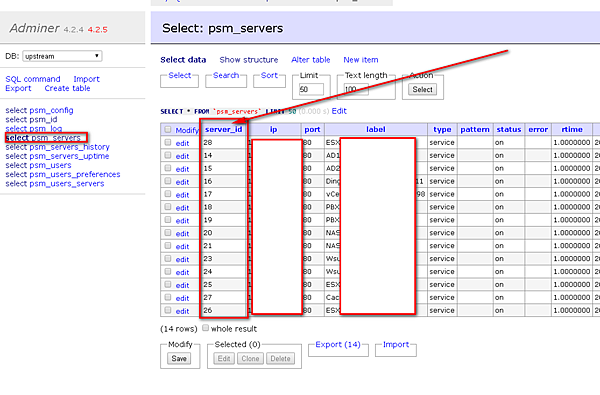600x395 pixels.
Task: Check the row checkbox for server_id 28
Action: tap(168, 142)
